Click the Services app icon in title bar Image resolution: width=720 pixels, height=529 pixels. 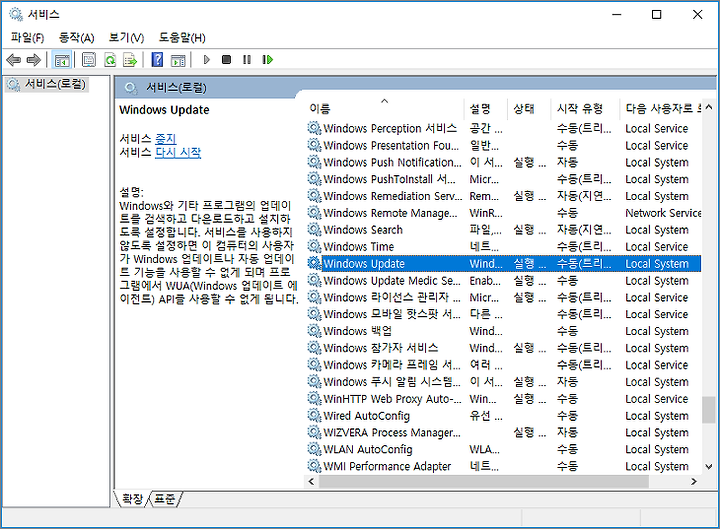(x=16, y=14)
